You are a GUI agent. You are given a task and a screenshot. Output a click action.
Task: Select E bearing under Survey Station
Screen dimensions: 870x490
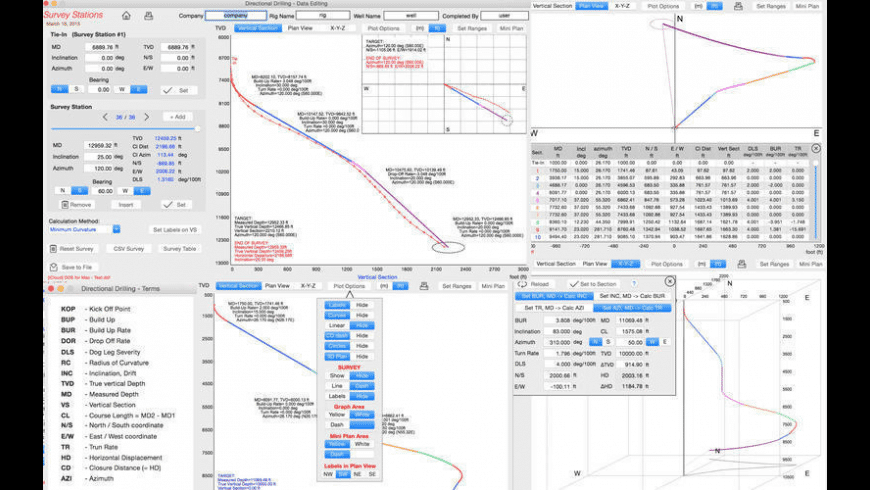[x=141, y=191]
